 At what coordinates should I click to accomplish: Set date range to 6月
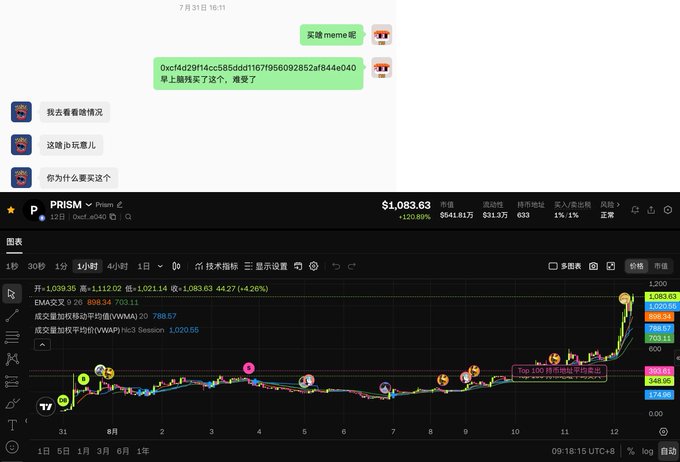[x=123, y=451]
